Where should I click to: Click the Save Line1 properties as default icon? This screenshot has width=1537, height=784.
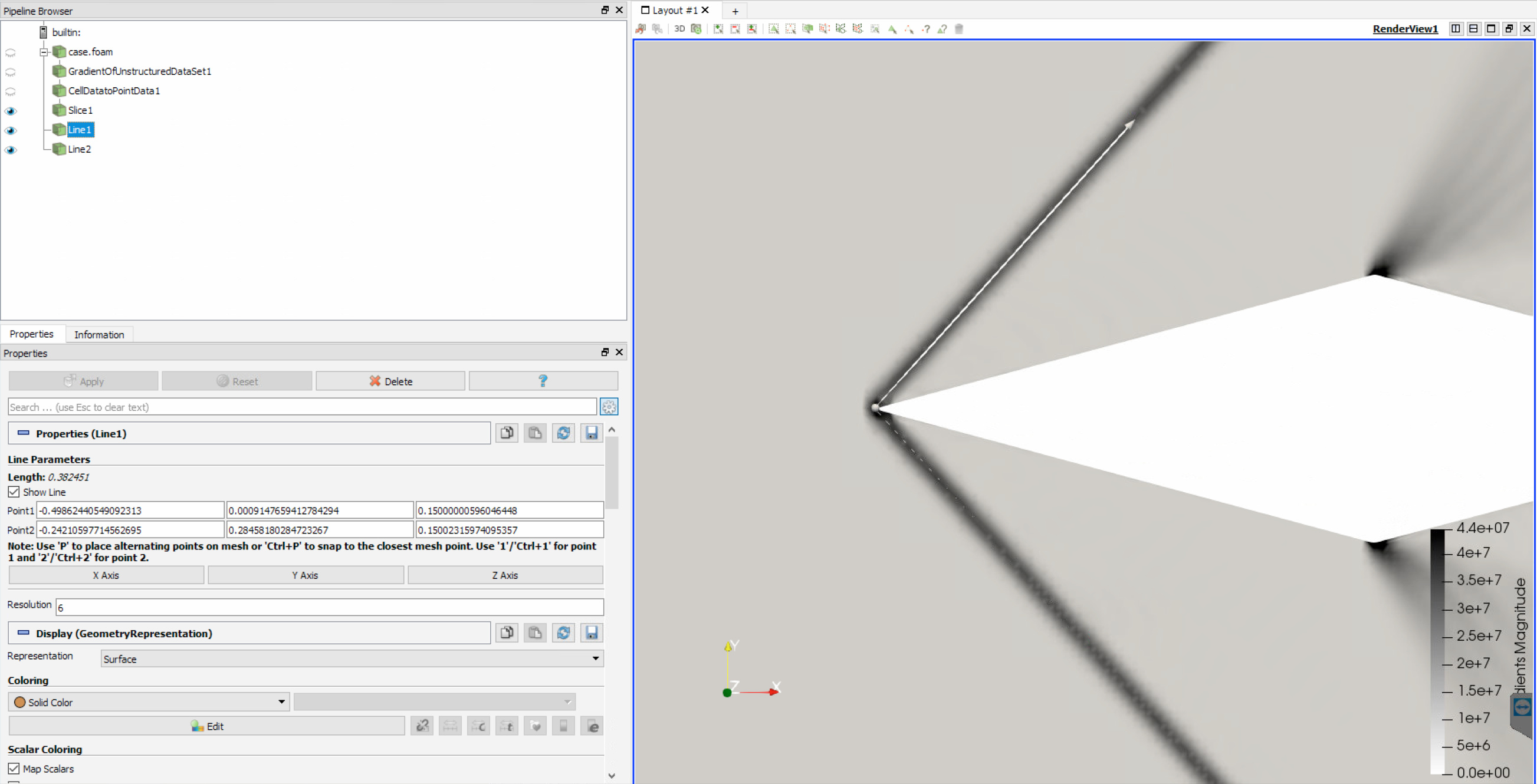[x=591, y=433]
